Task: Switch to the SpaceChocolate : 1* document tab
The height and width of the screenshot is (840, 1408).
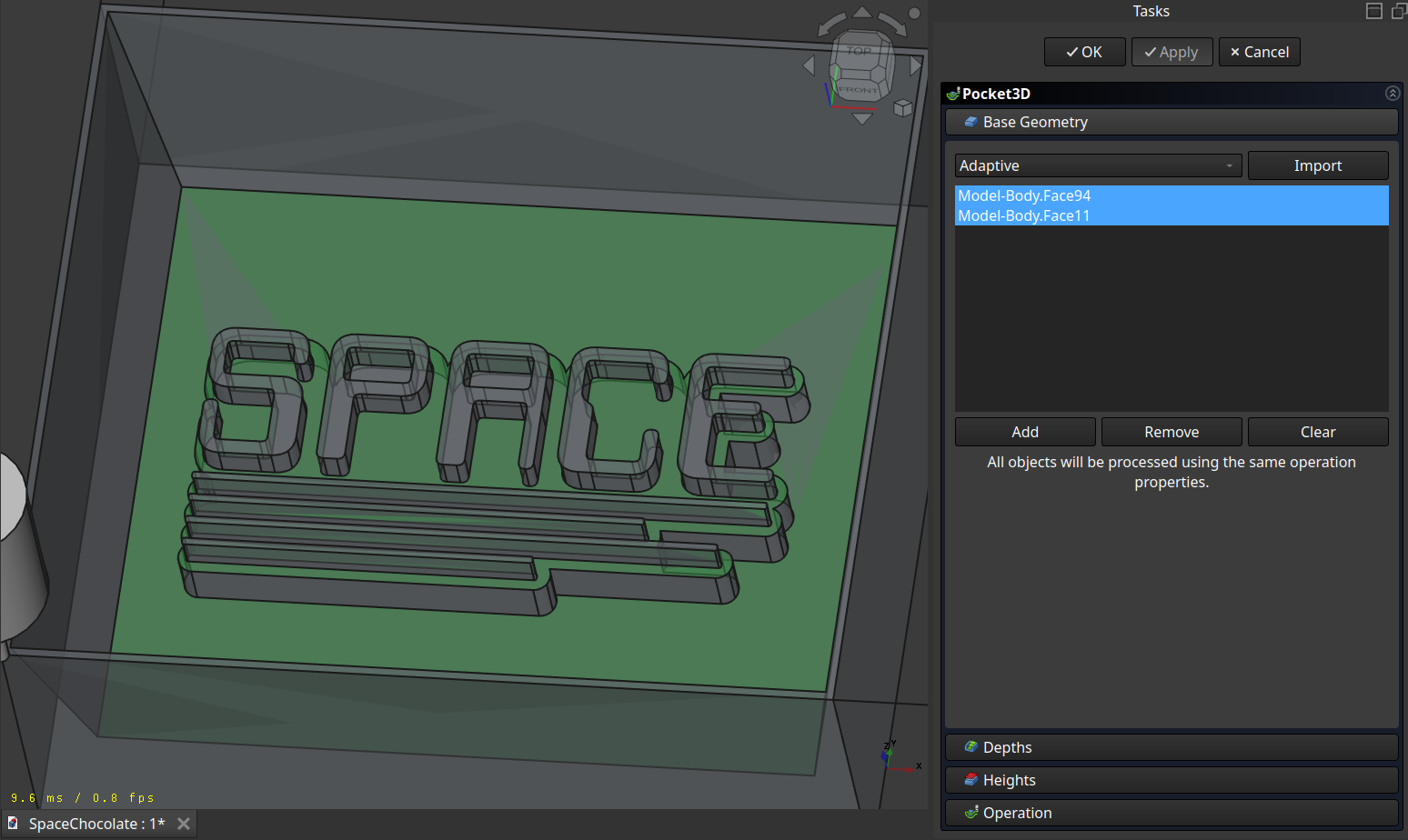Action: (x=97, y=824)
